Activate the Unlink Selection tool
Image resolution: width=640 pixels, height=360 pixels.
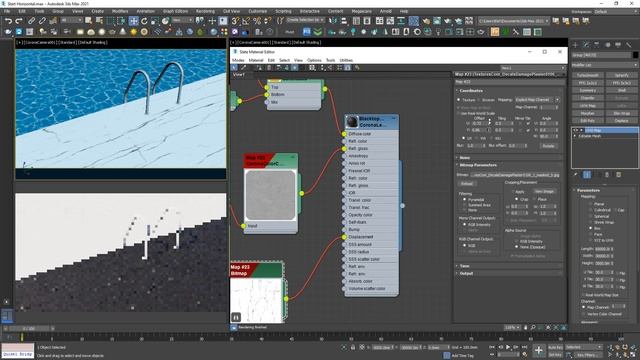42,20
